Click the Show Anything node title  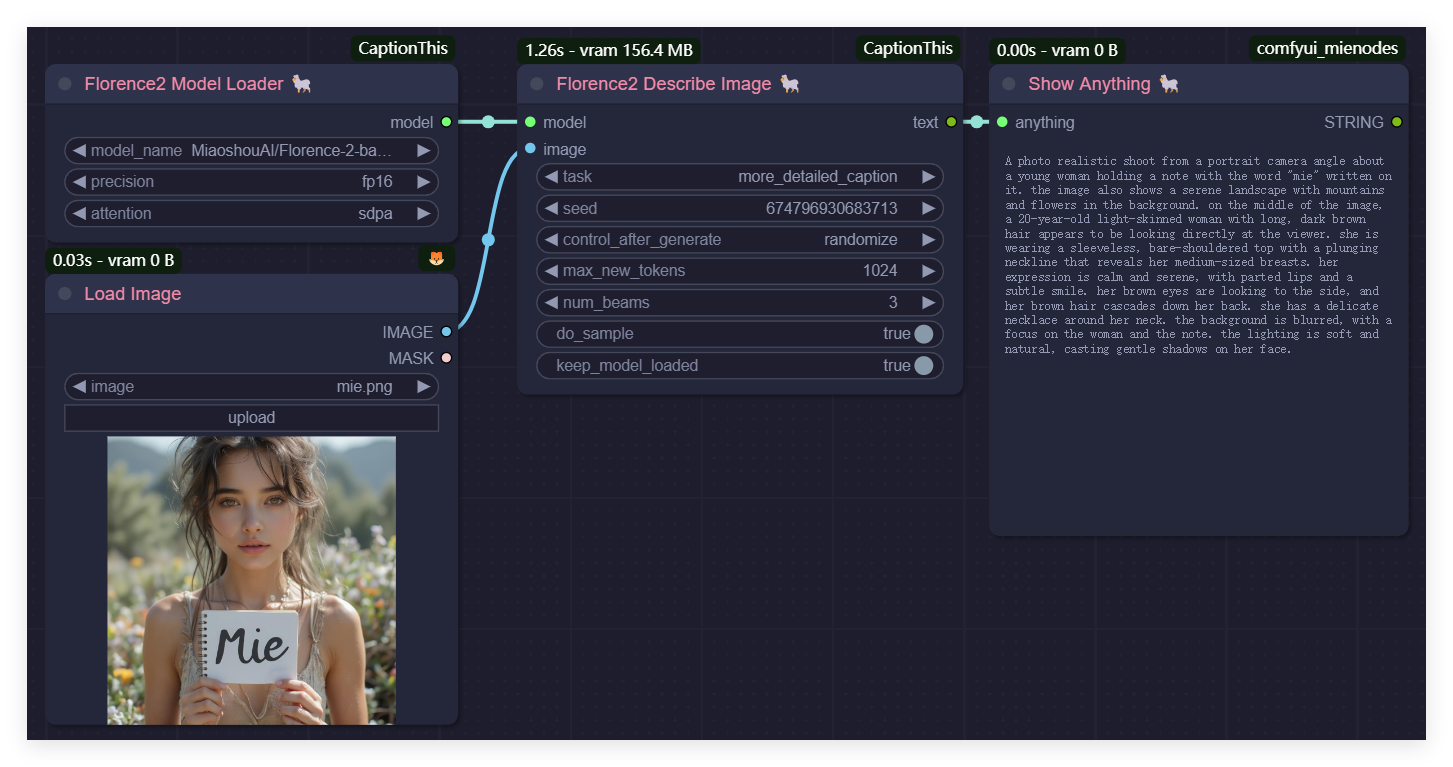[x=1089, y=84]
